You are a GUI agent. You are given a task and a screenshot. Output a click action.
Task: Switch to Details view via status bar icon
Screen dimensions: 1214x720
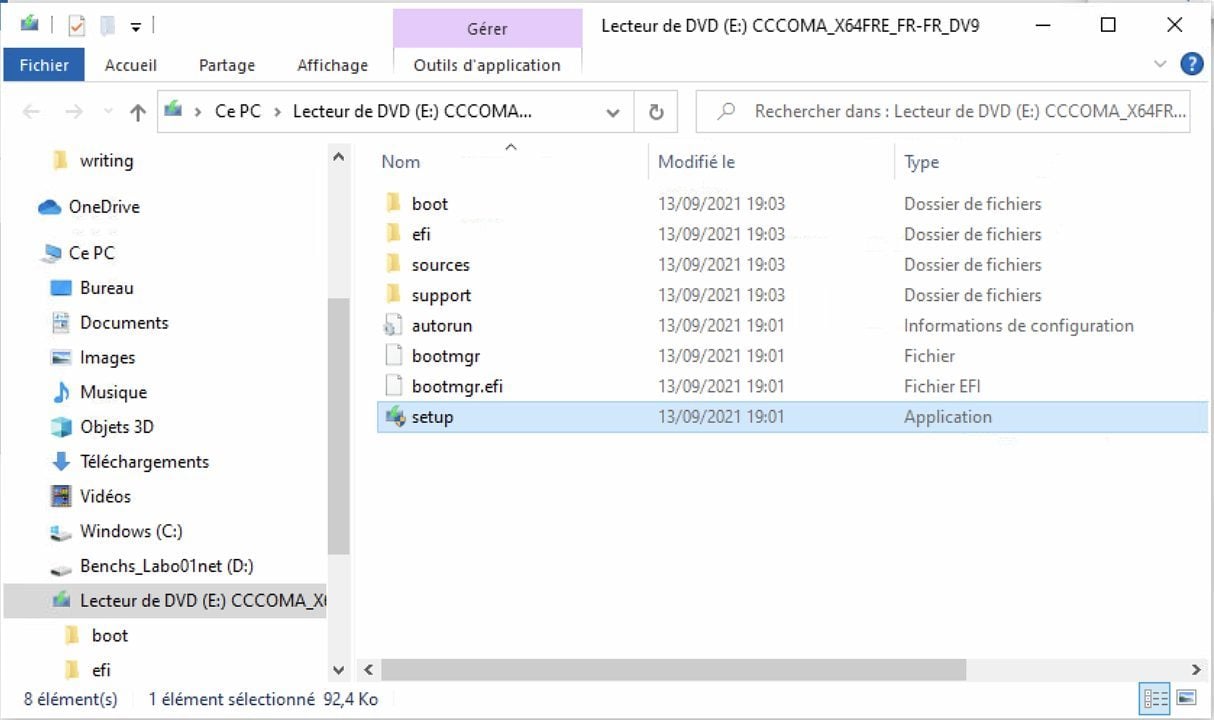click(x=1155, y=698)
